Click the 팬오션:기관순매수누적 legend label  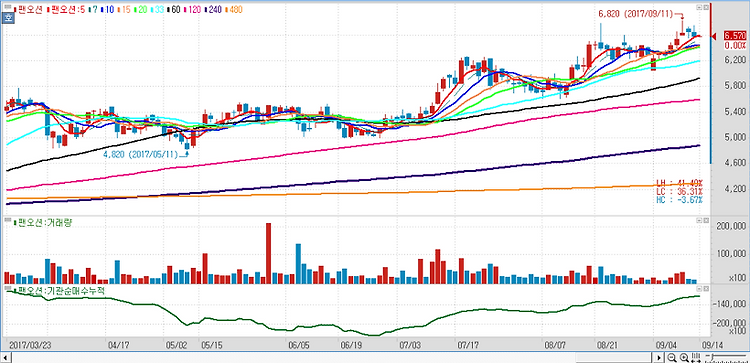59,290
